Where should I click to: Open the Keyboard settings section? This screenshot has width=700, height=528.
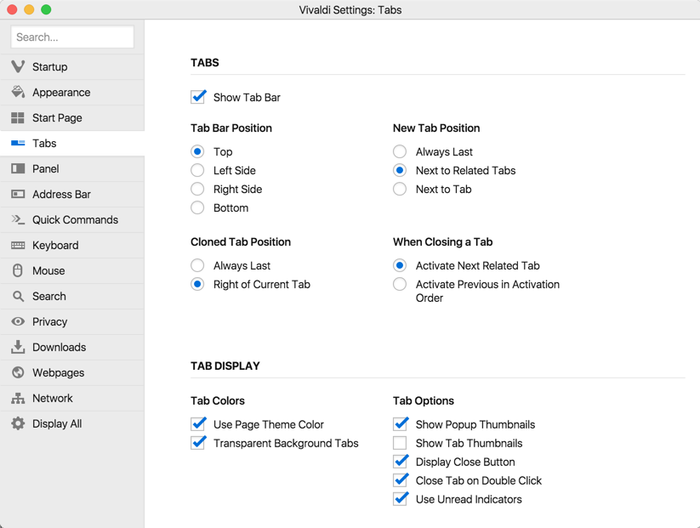coord(54,245)
